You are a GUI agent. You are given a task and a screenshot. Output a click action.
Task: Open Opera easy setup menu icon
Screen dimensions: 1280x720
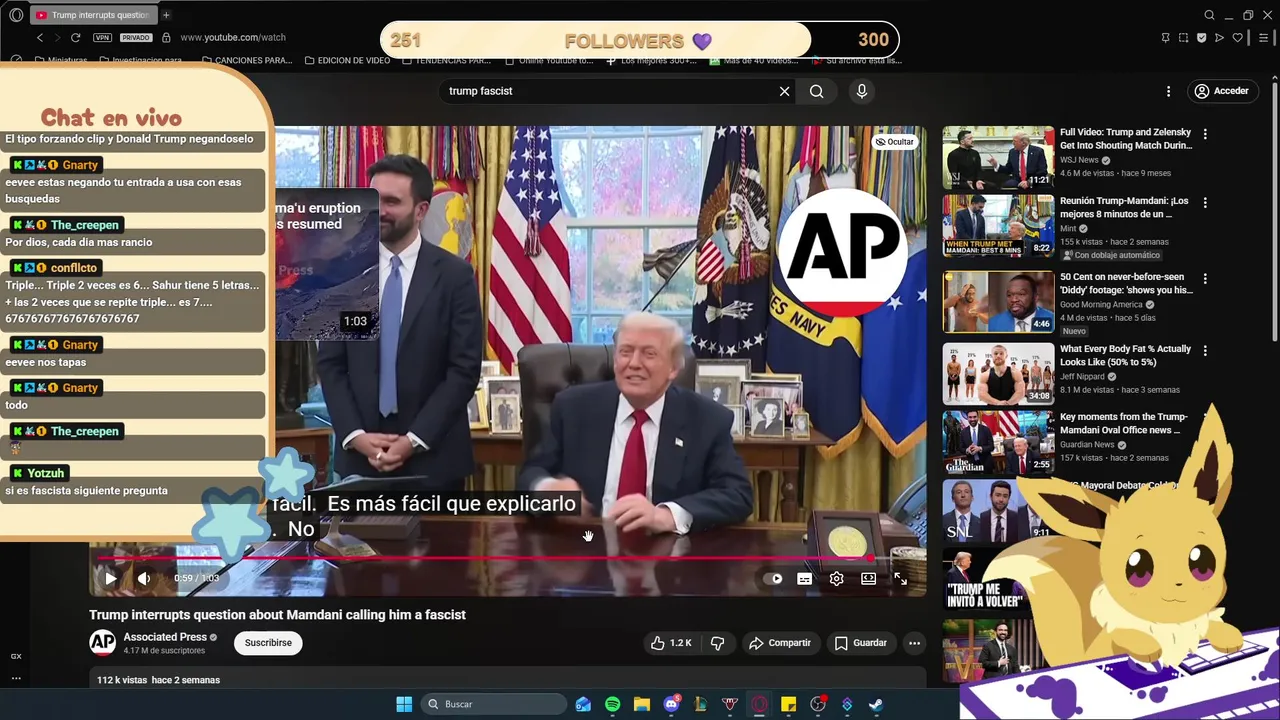tap(1263, 37)
